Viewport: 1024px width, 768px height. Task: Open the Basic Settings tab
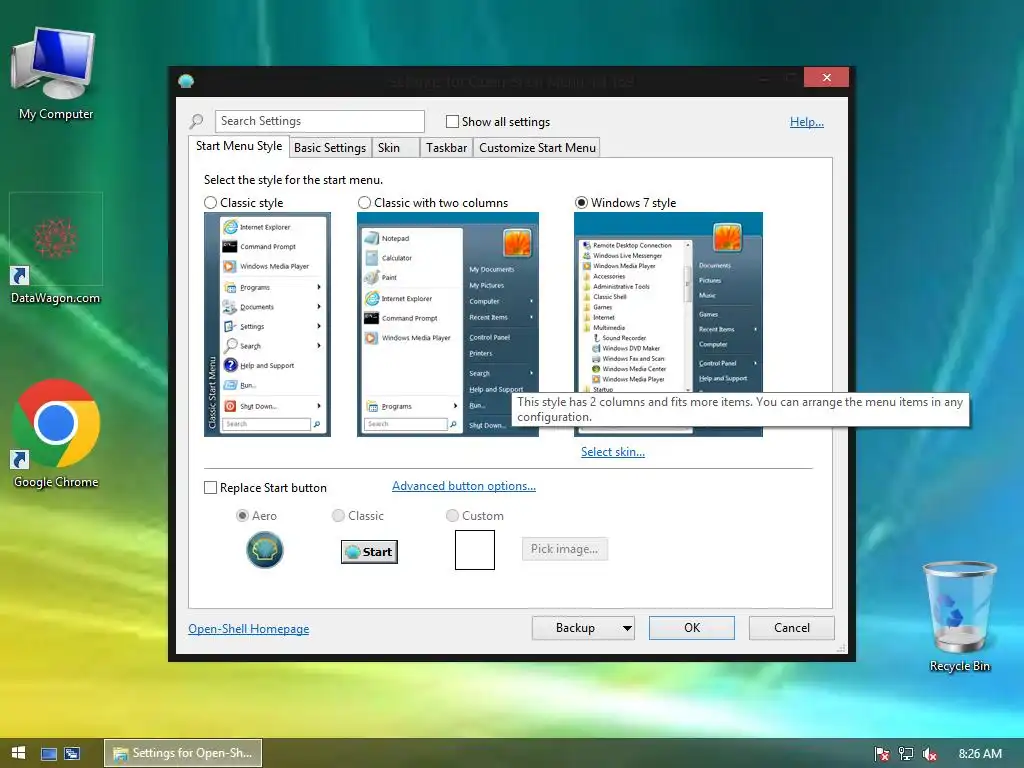point(330,148)
